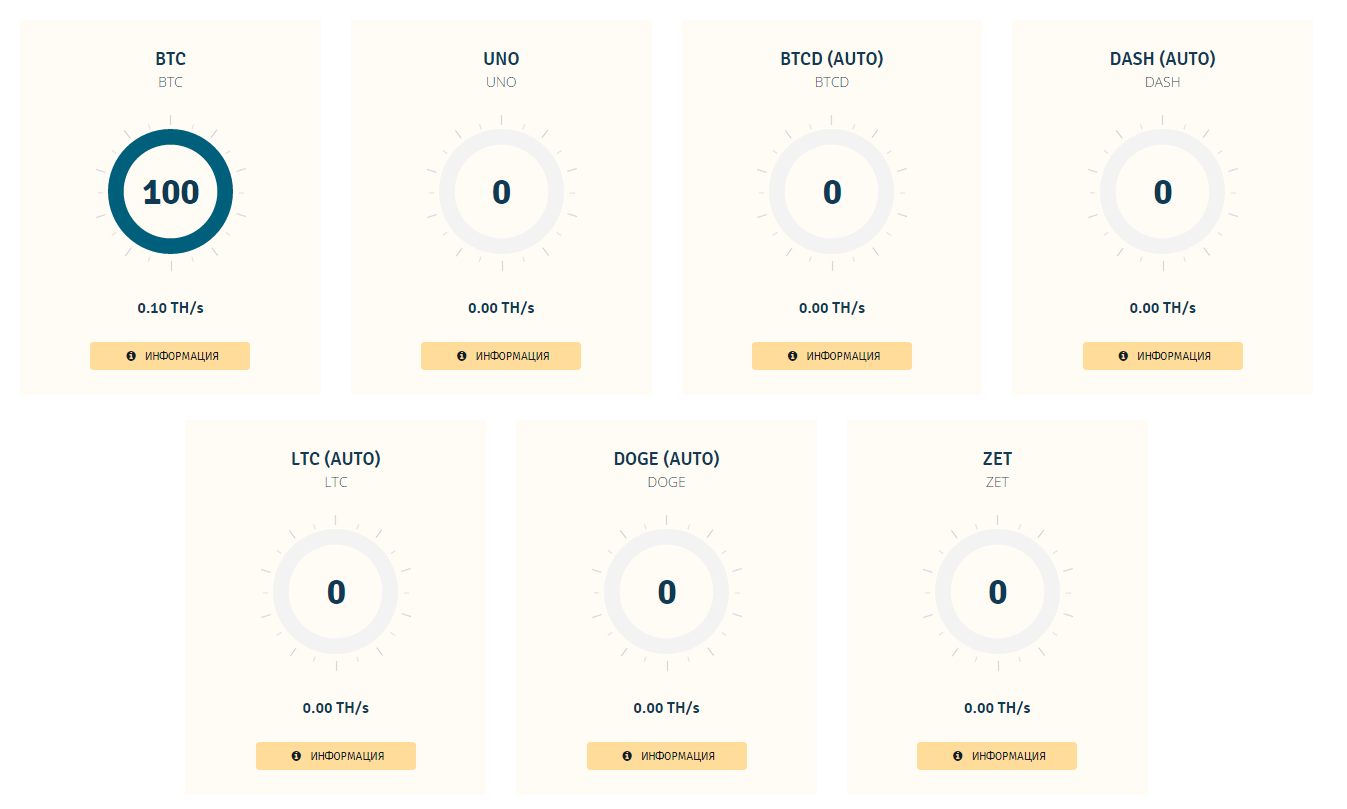Viewport: 1347px width, 809px height.
Task: Click the BTCD (AUTO) card title
Action: pyautogui.click(x=832, y=59)
